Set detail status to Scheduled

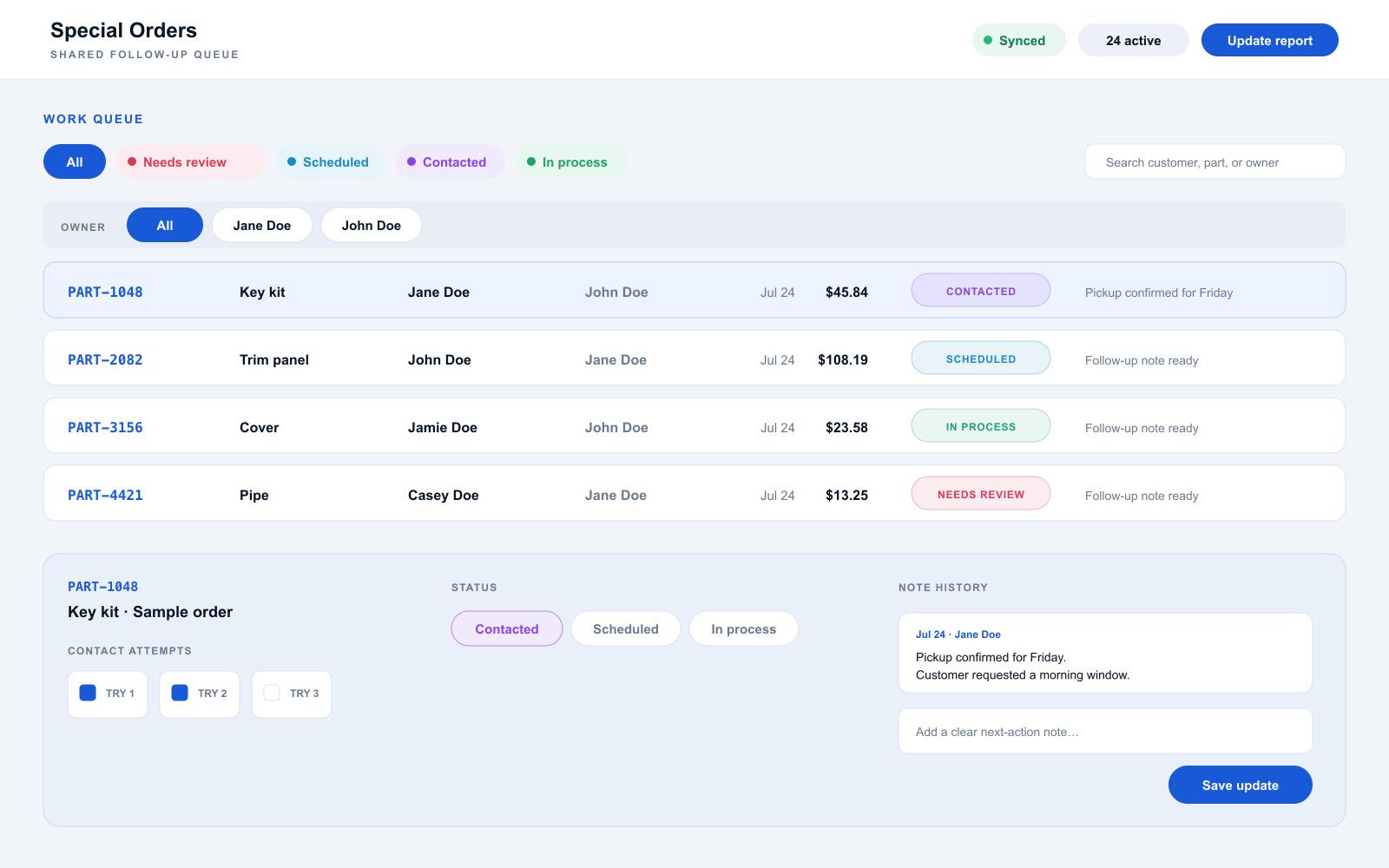click(x=625, y=628)
